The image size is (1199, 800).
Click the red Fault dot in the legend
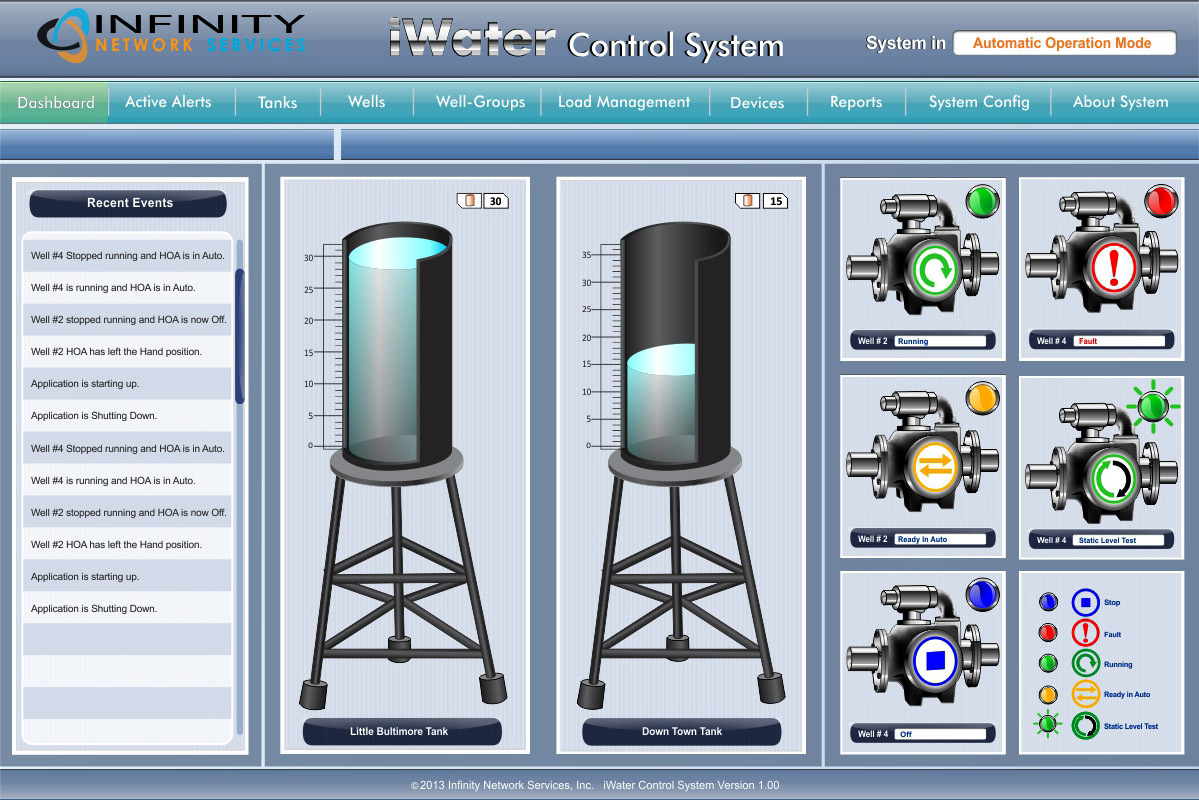(1048, 633)
